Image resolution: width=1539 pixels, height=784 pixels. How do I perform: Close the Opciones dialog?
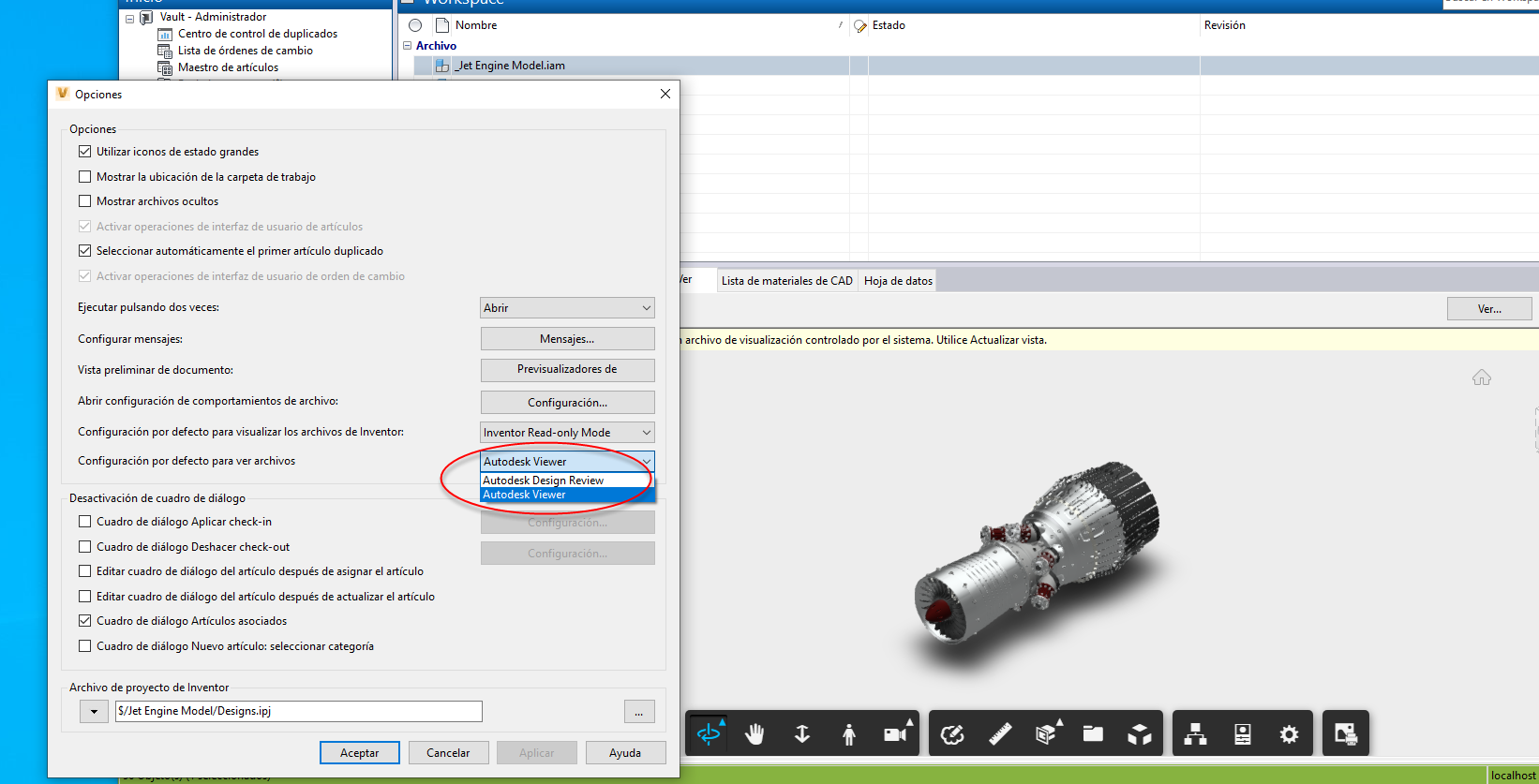(x=665, y=94)
